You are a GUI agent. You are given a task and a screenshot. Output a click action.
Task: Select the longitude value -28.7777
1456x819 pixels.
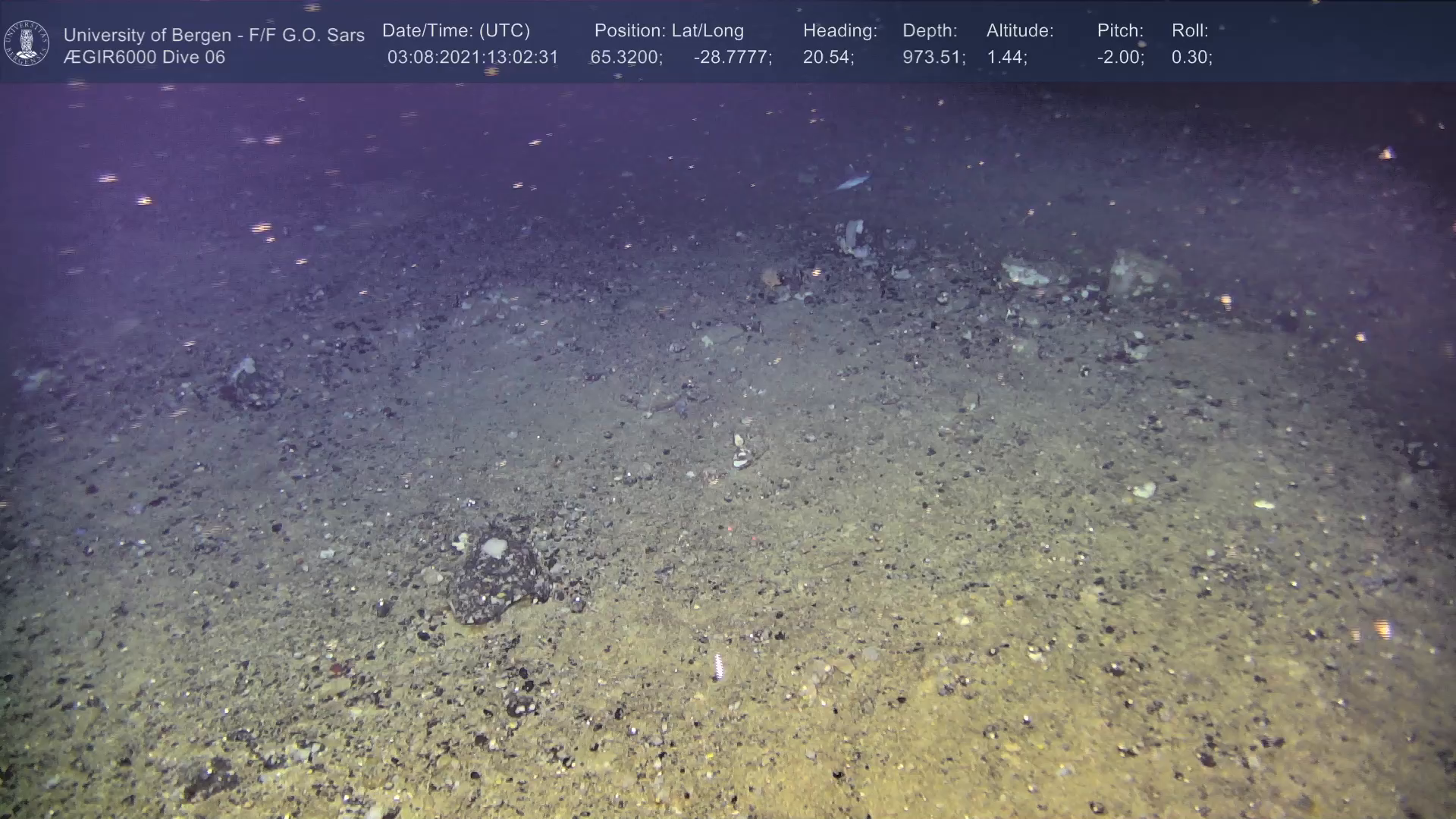tap(733, 58)
